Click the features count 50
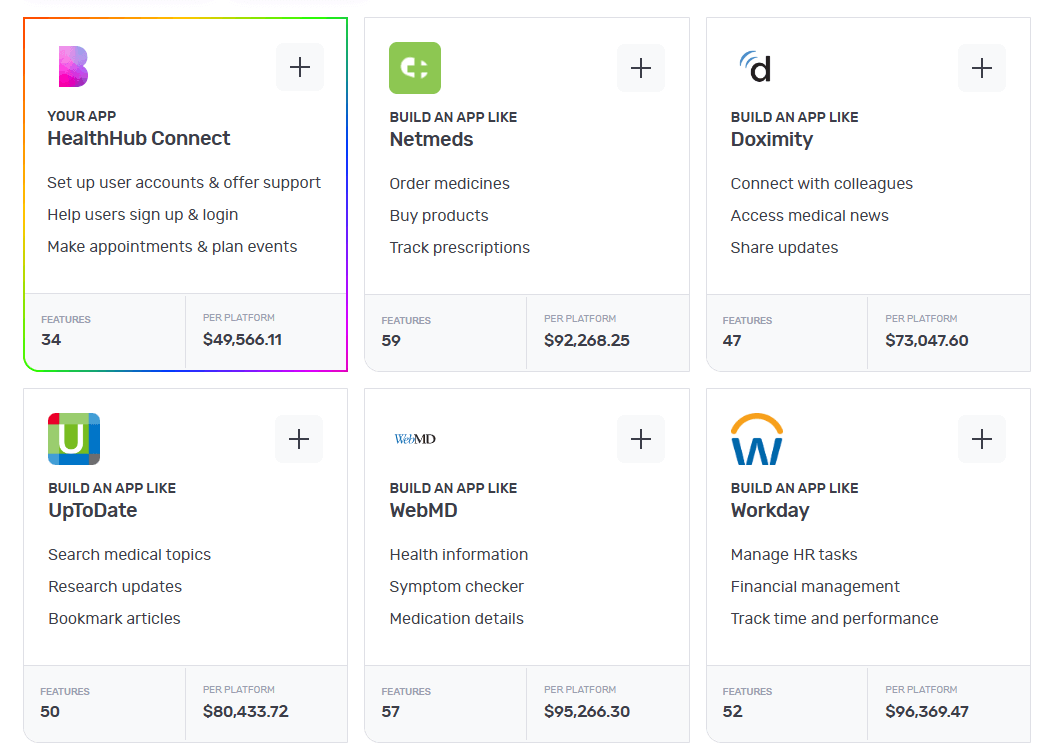 pyautogui.click(x=50, y=711)
